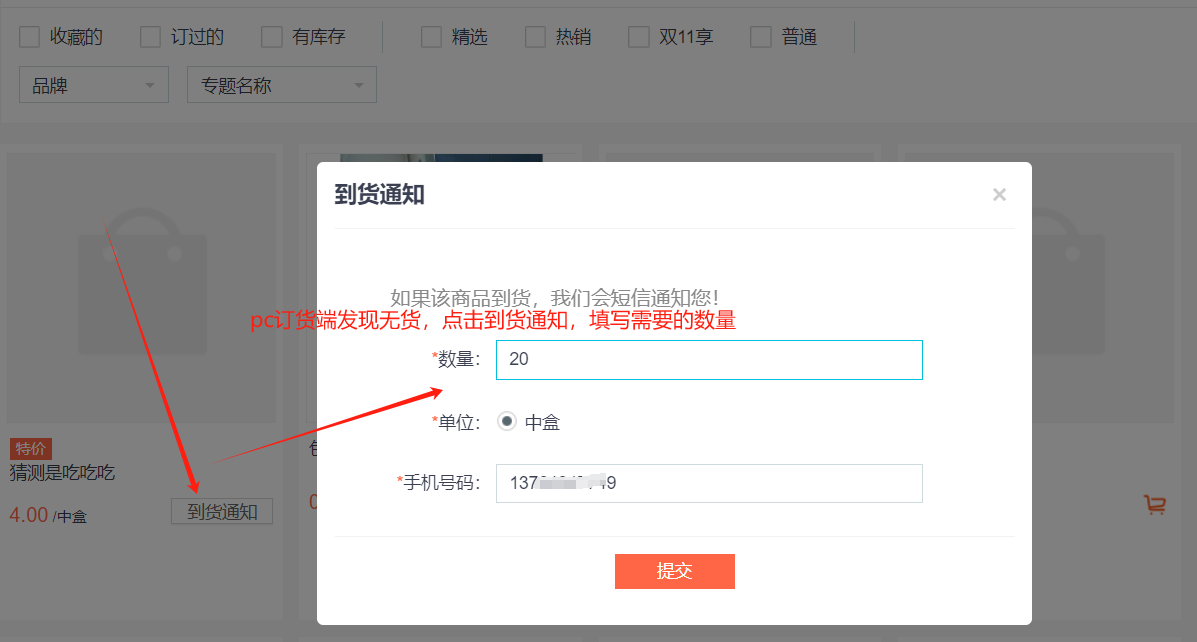Select the 中盒 unit radio button
The width and height of the screenshot is (1197, 642).
pos(507,421)
